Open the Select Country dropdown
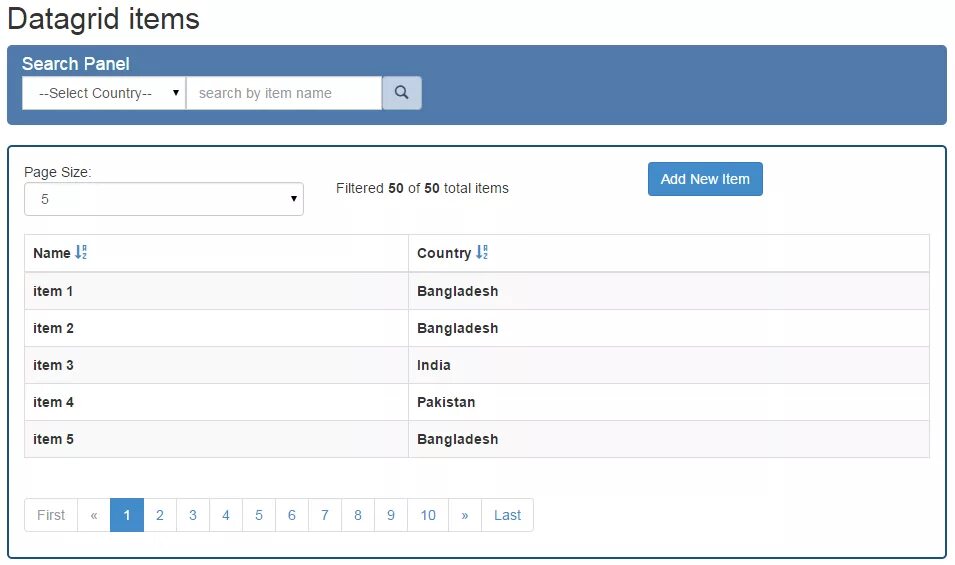 (x=104, y=93)
